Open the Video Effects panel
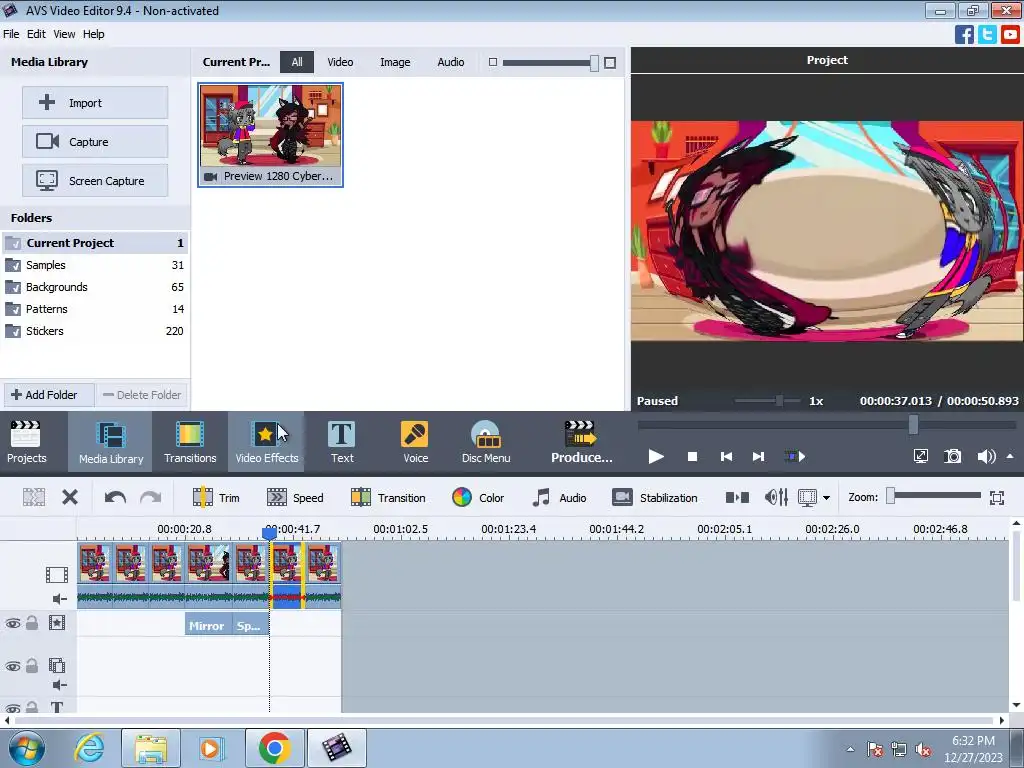This screenshot has width=1024, height=768. point(266,442)
